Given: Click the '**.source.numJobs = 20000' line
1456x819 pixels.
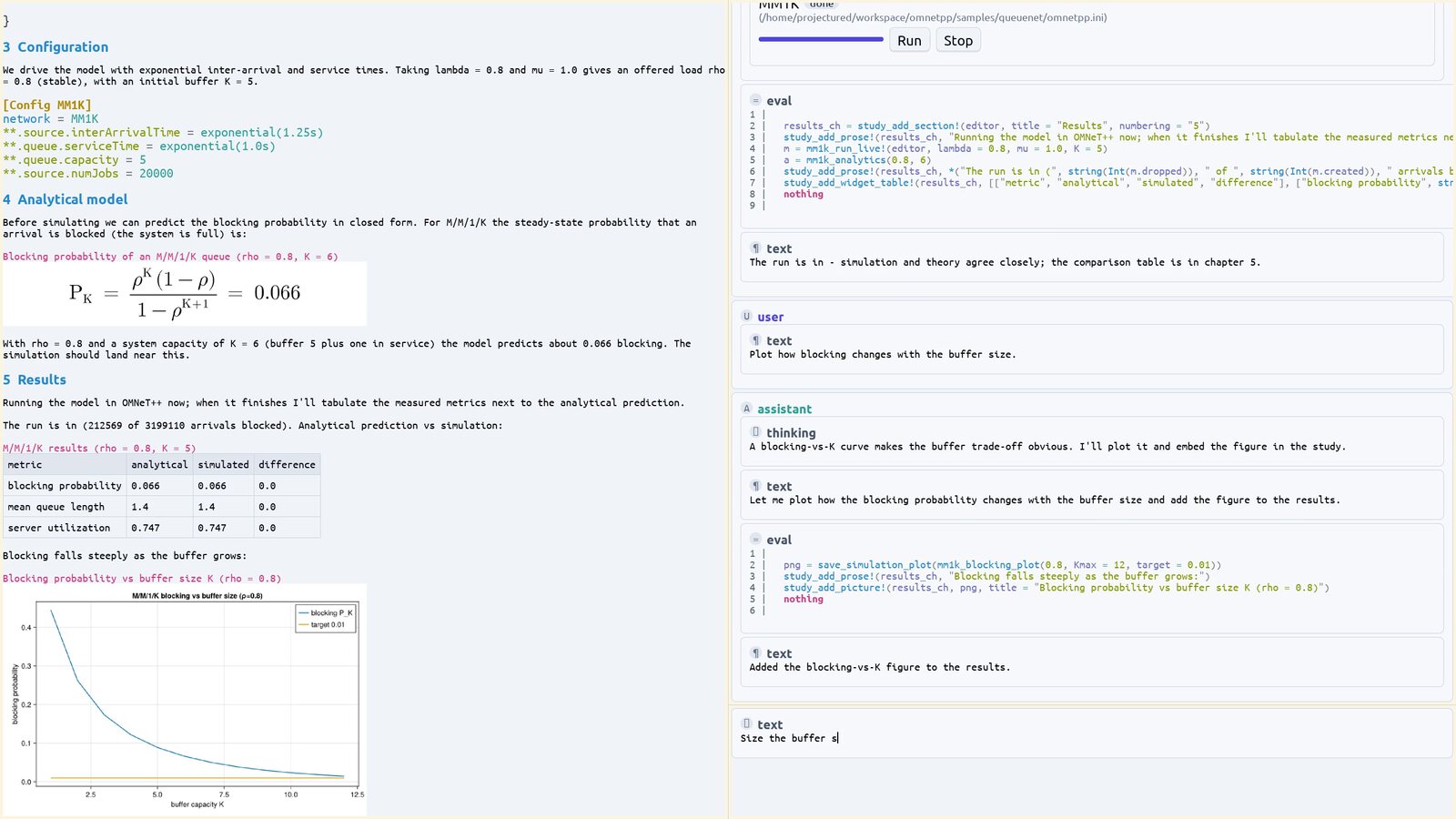Looking at the screenshot, I should 88,174.
